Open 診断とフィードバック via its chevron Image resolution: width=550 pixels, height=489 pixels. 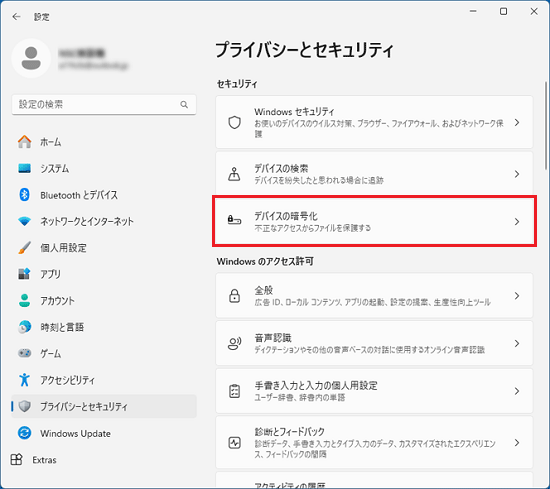[x=517, y=443]
